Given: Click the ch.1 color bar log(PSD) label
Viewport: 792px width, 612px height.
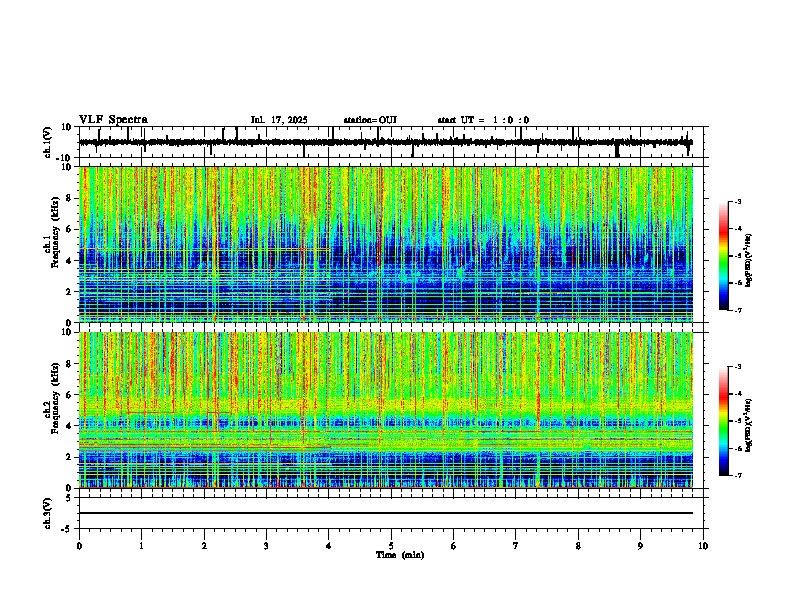Looking at the screenshot, I should 748,260.
